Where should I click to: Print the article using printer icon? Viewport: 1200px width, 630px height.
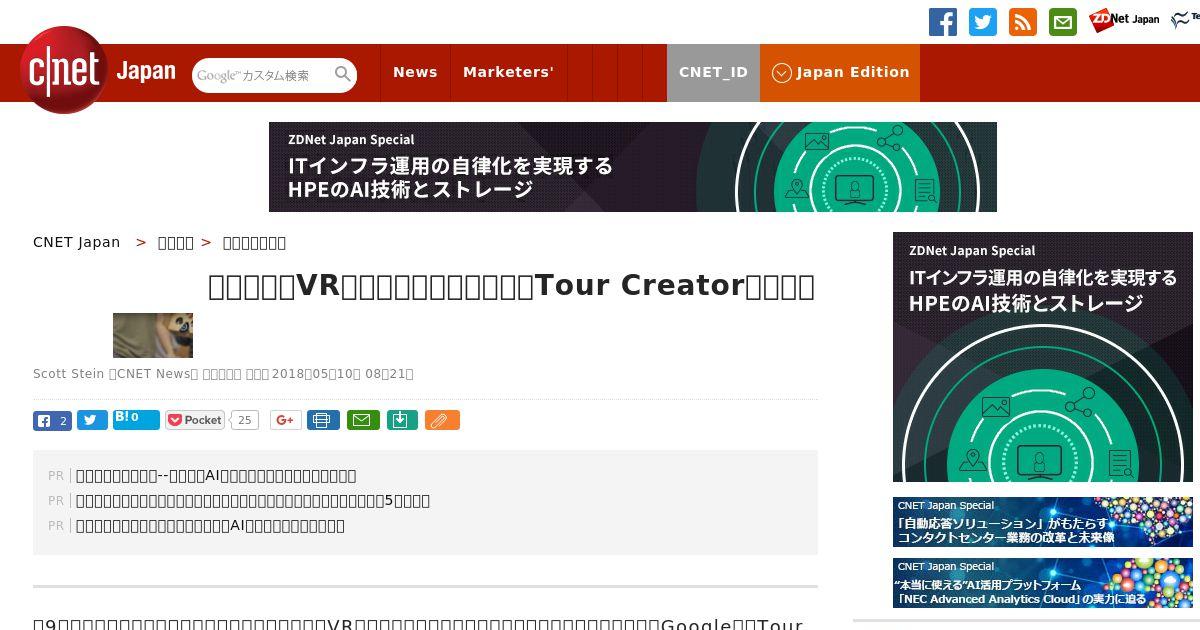(323, 420)
